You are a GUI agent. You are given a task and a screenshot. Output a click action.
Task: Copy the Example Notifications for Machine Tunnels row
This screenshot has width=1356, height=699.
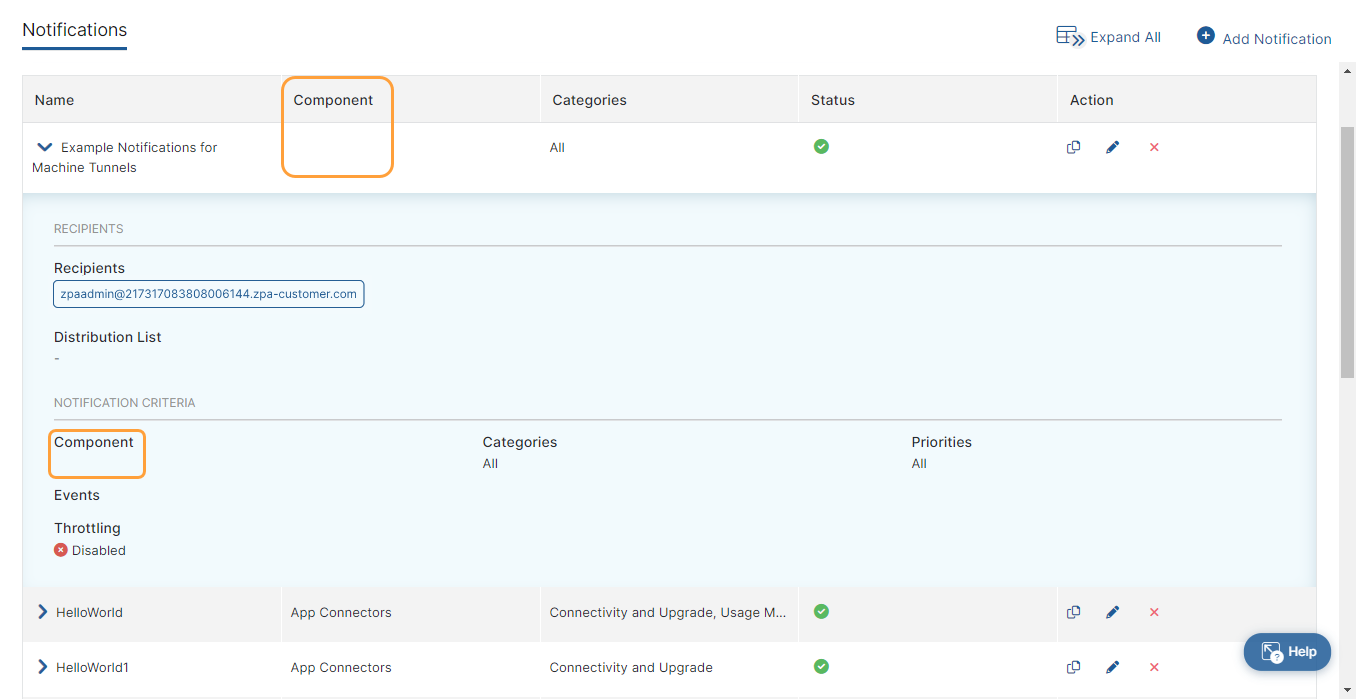click(x=1073, y=147)
